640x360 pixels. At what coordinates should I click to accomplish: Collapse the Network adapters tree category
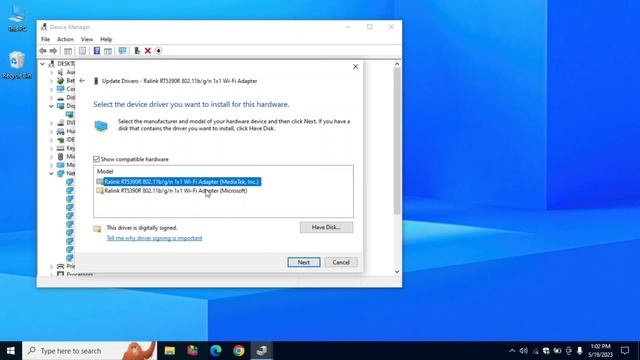[x=51, y=173]
